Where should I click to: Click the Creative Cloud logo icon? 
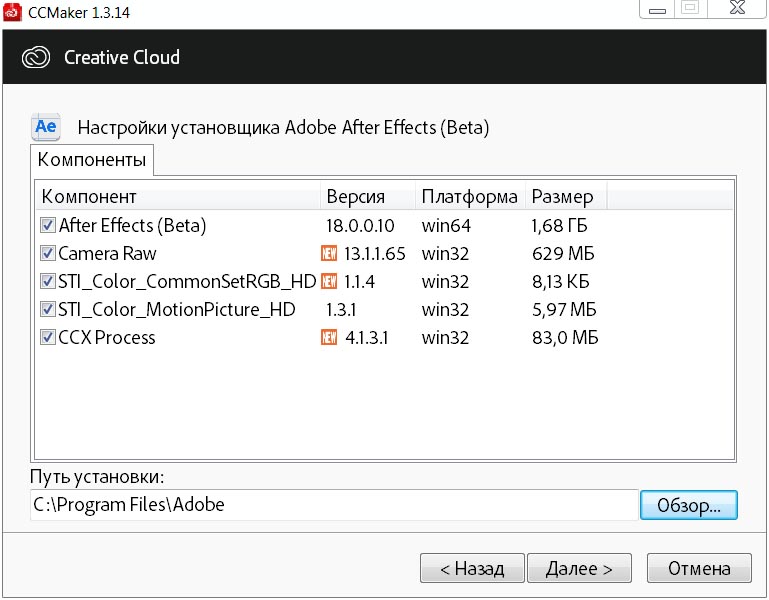[36, 57]
